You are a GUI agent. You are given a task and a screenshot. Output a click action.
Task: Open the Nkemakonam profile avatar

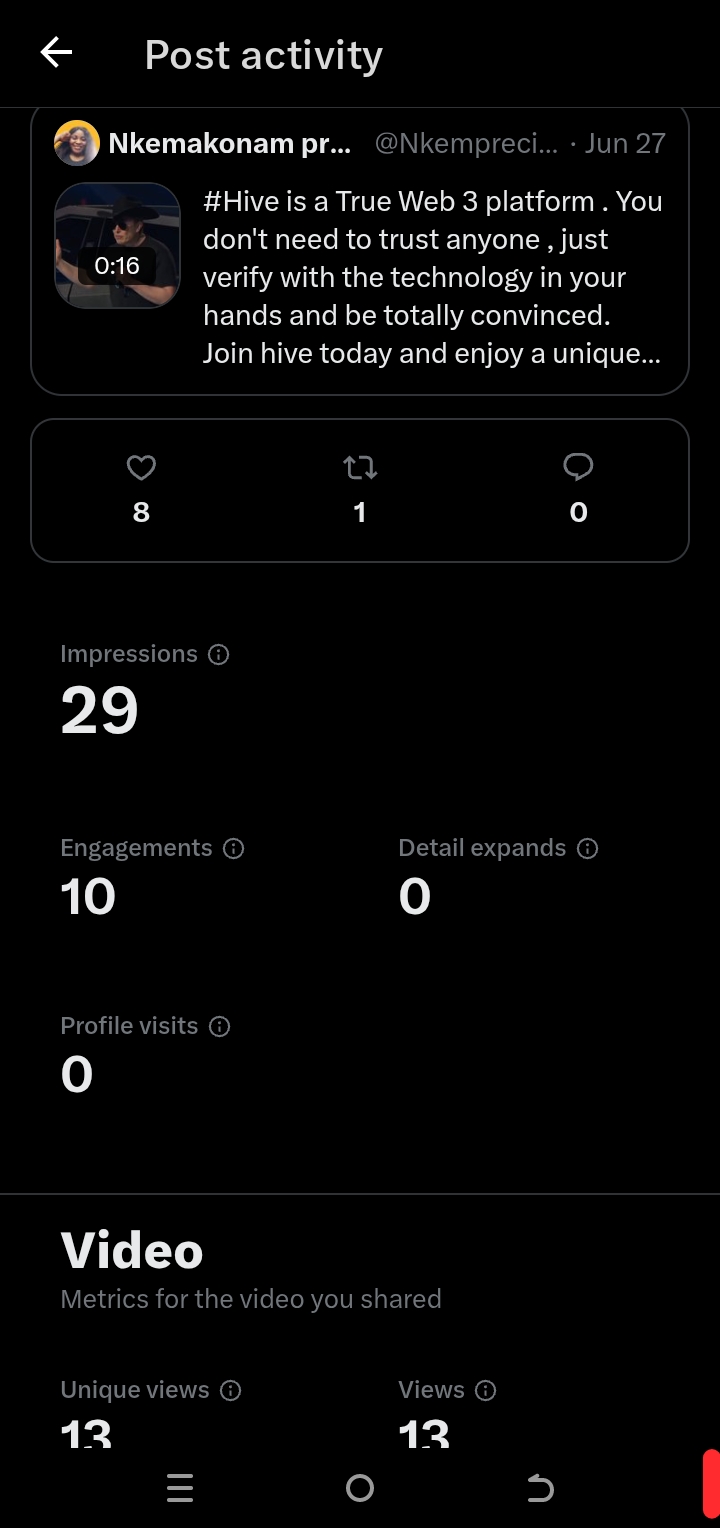pyautogui.click(x=77, y=143)
